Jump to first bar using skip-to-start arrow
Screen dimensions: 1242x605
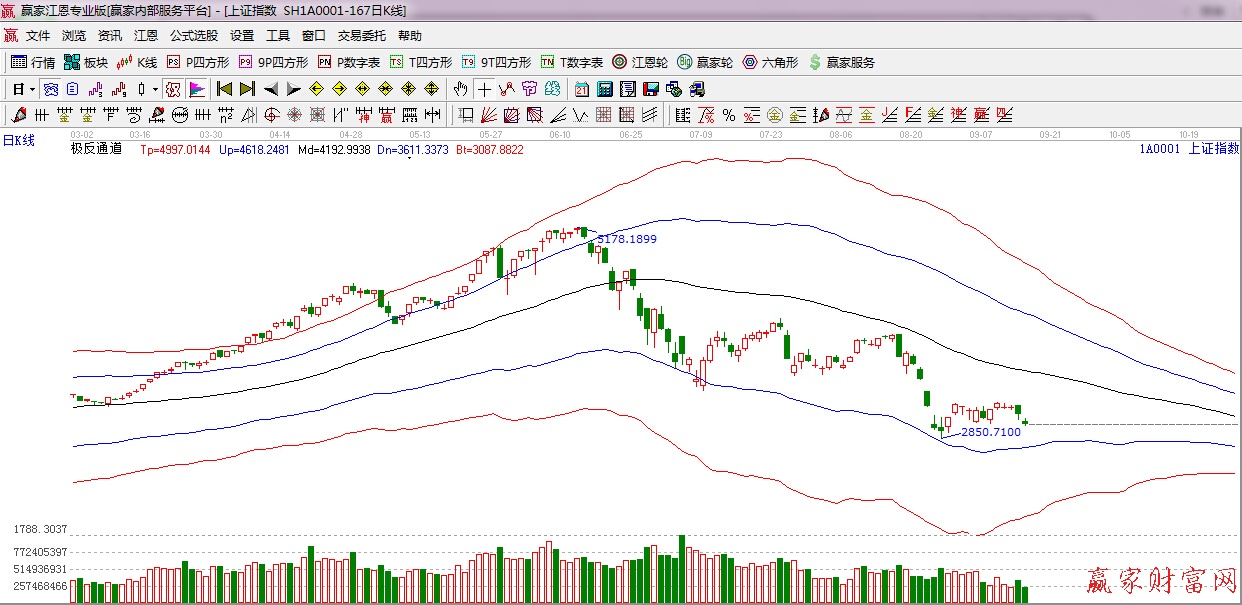click(224, 89)
